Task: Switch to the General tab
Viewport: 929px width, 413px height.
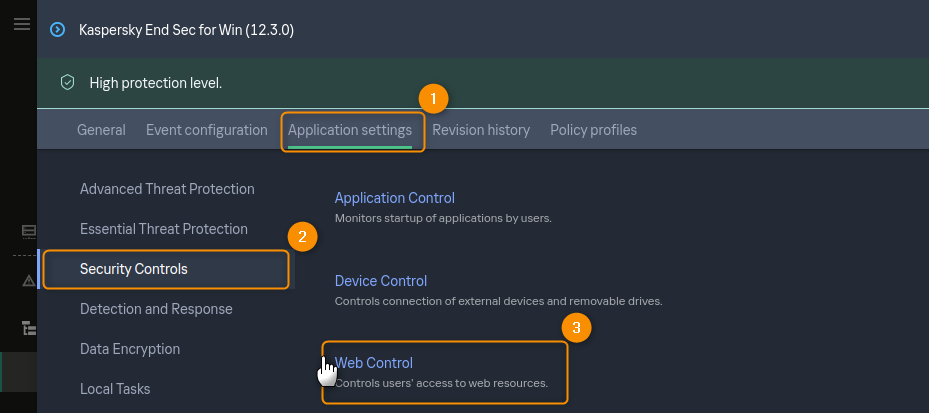Action: coord(101,130)
